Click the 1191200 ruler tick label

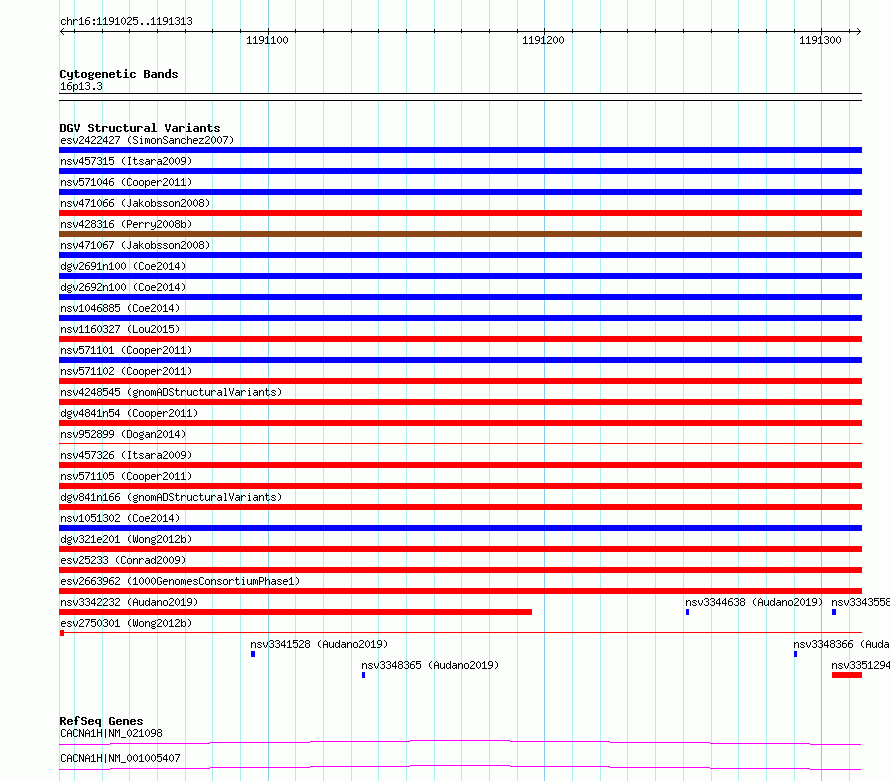point(543,40)
